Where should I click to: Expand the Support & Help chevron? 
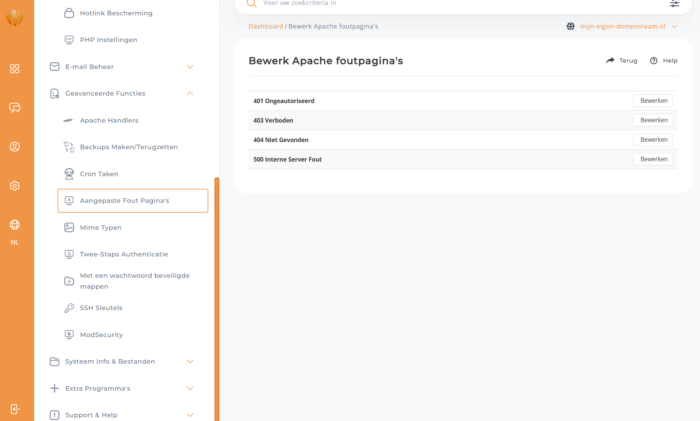190,415
